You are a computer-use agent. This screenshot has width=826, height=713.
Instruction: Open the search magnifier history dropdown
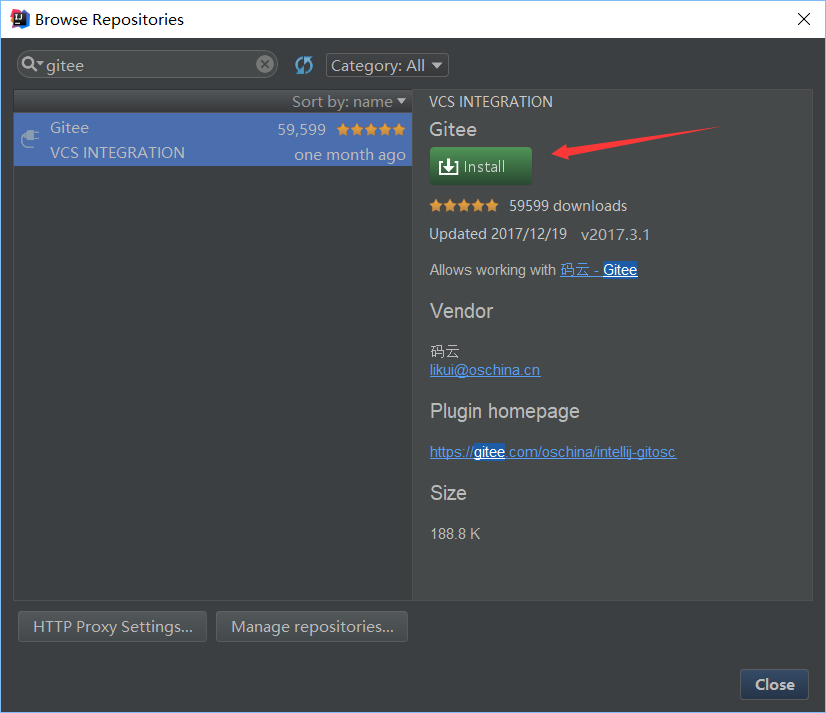[32, 64]
